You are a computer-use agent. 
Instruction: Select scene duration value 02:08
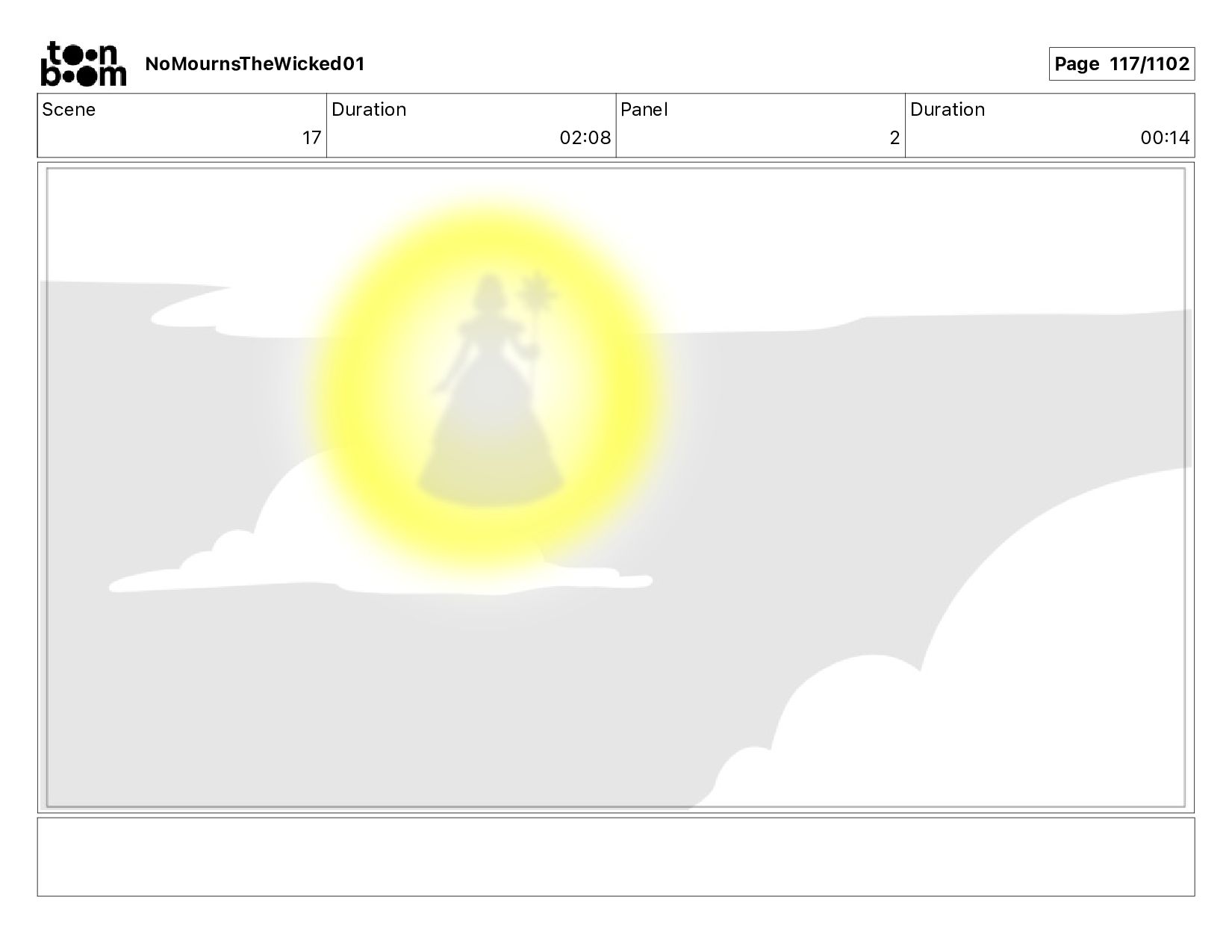pyautogui.click(x=585, y=138)
